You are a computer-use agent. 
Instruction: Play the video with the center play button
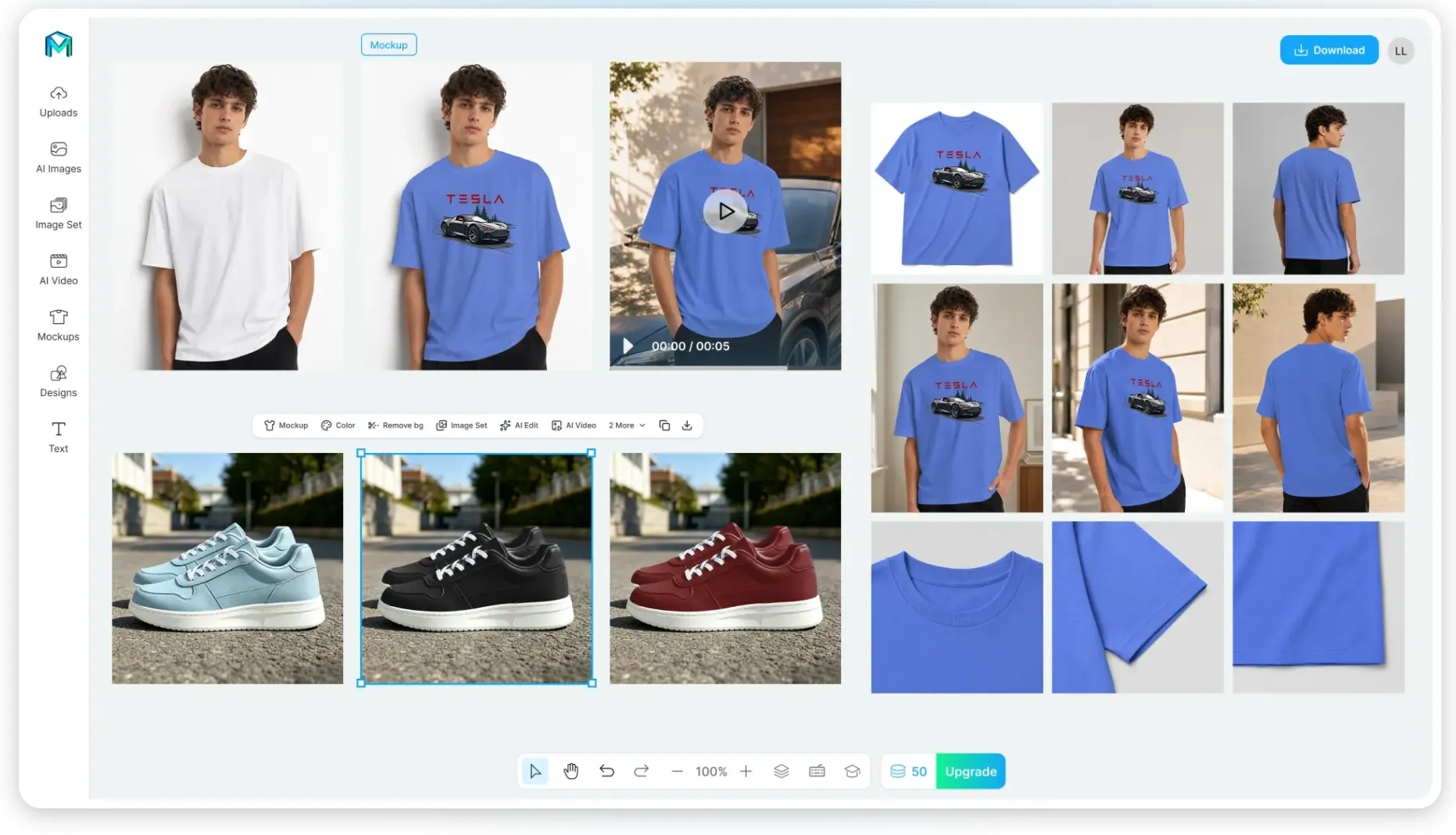tap(725, 212)
